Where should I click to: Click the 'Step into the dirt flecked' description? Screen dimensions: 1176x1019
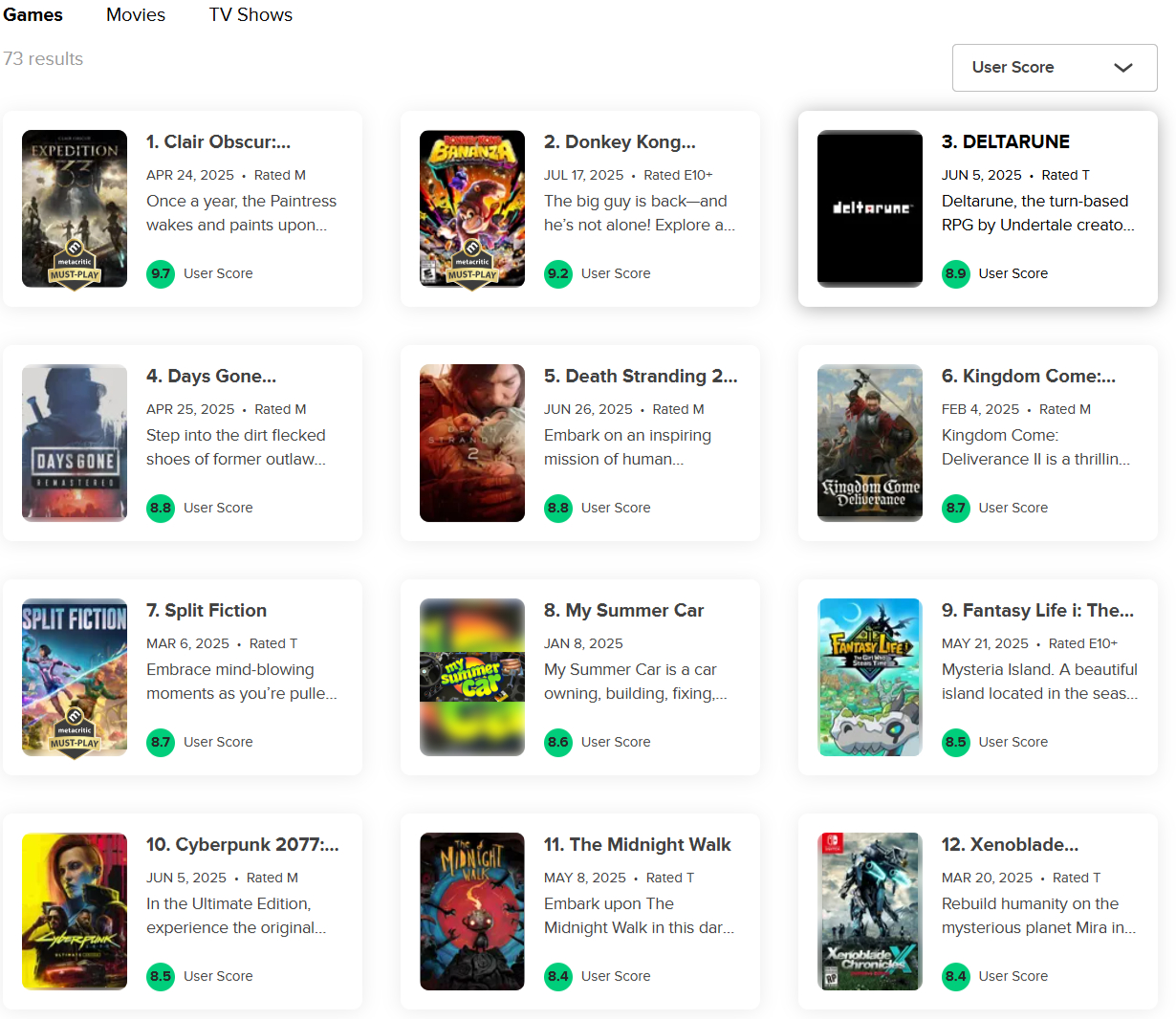click(x=236, y=447)
